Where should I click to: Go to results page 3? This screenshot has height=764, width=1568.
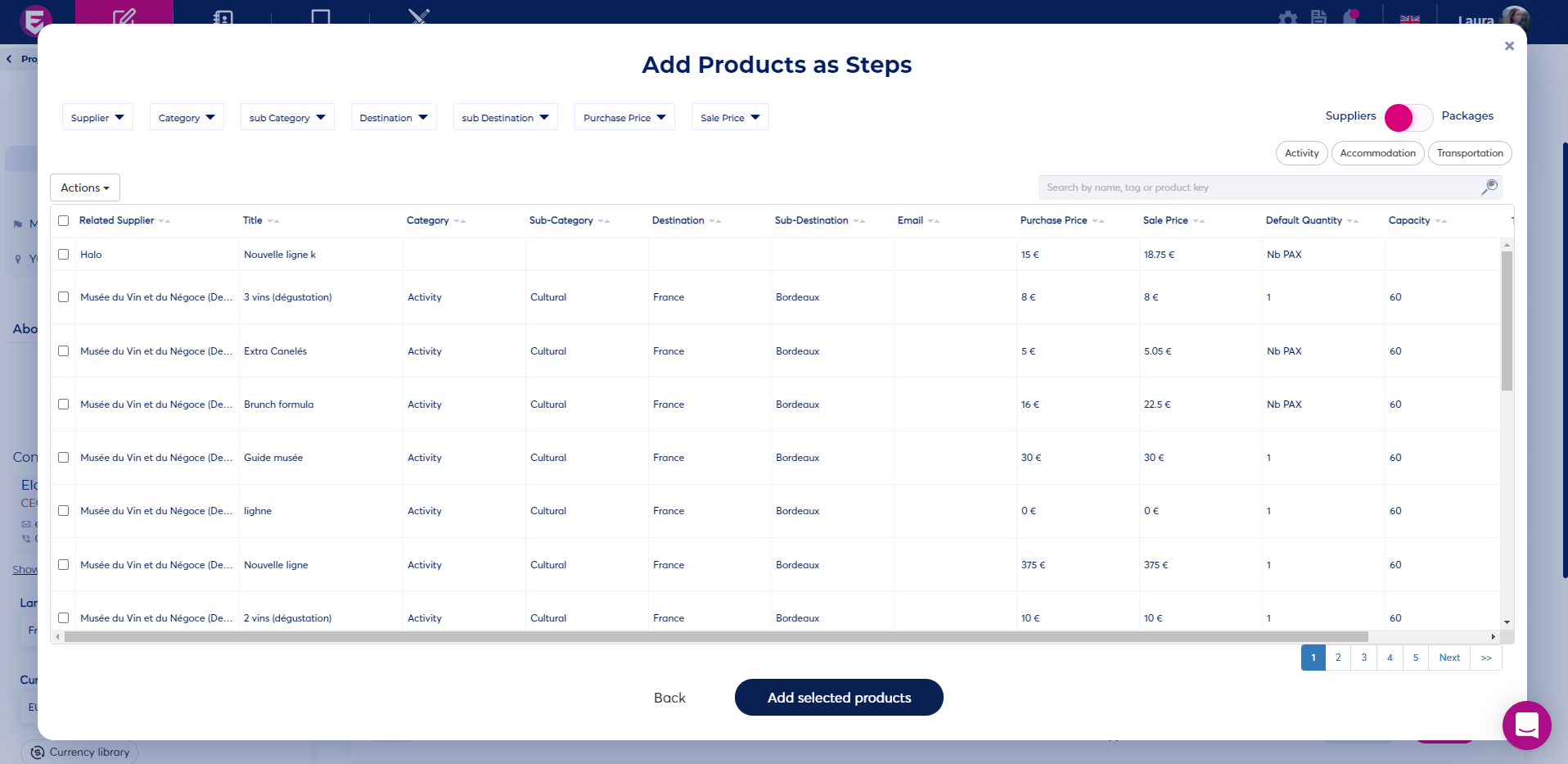coord(1363,658)
